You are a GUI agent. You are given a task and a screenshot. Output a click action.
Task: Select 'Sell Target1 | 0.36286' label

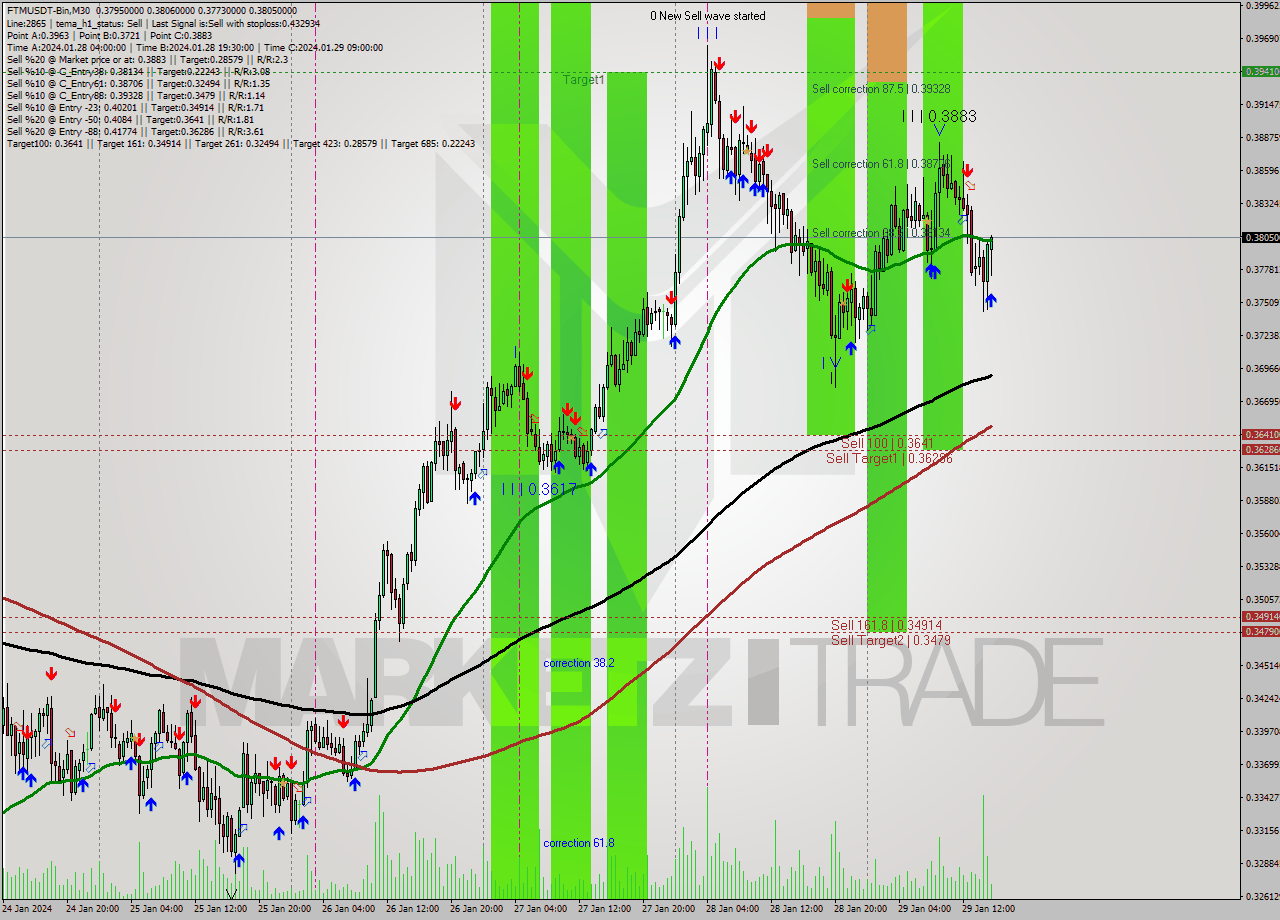pos(889,458)
